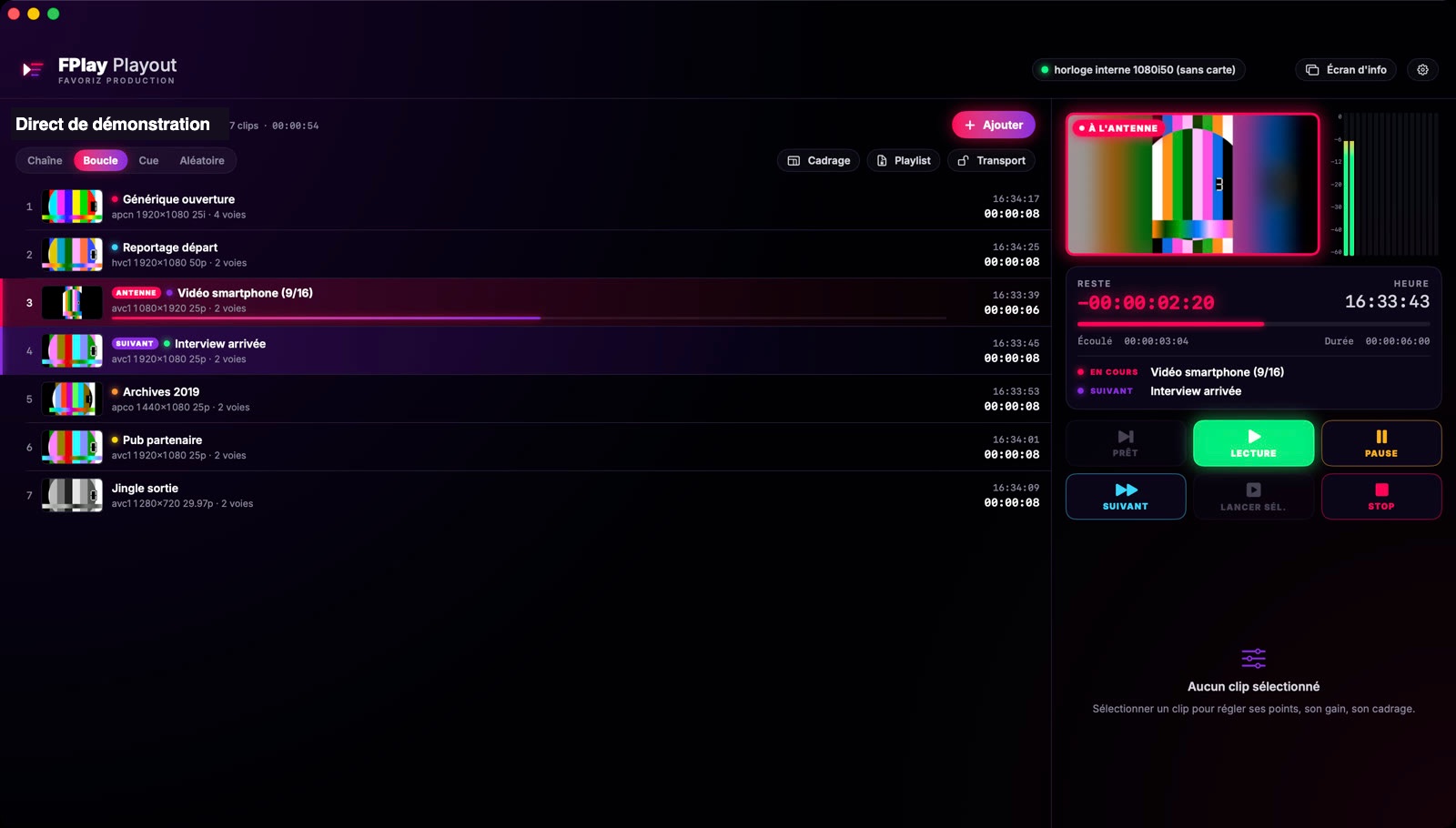
Task: Click the Générique ouverture clip title
Action: (x=178, y=199)
